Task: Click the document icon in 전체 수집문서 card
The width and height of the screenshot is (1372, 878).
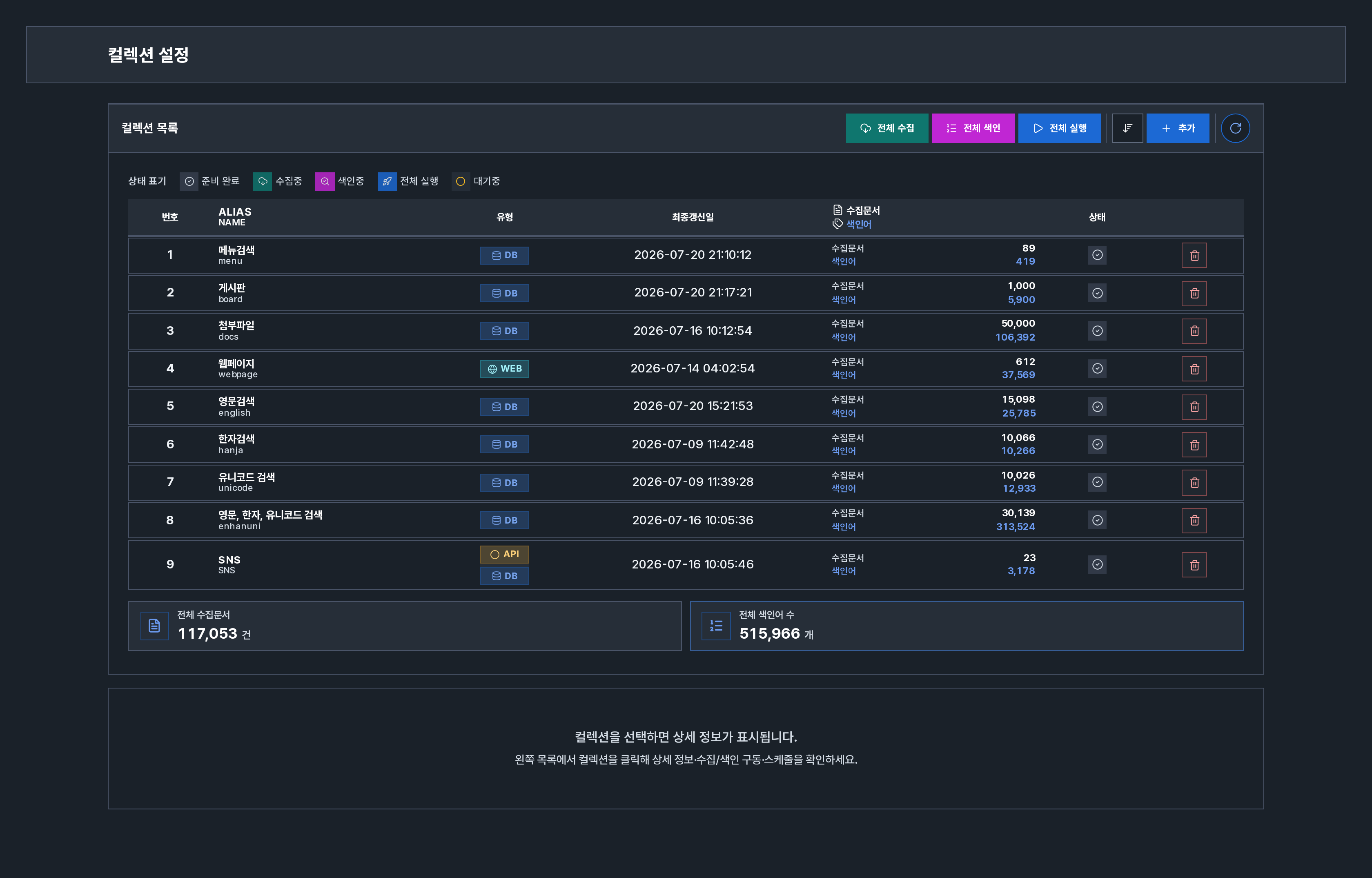Action: coord(154,626)
